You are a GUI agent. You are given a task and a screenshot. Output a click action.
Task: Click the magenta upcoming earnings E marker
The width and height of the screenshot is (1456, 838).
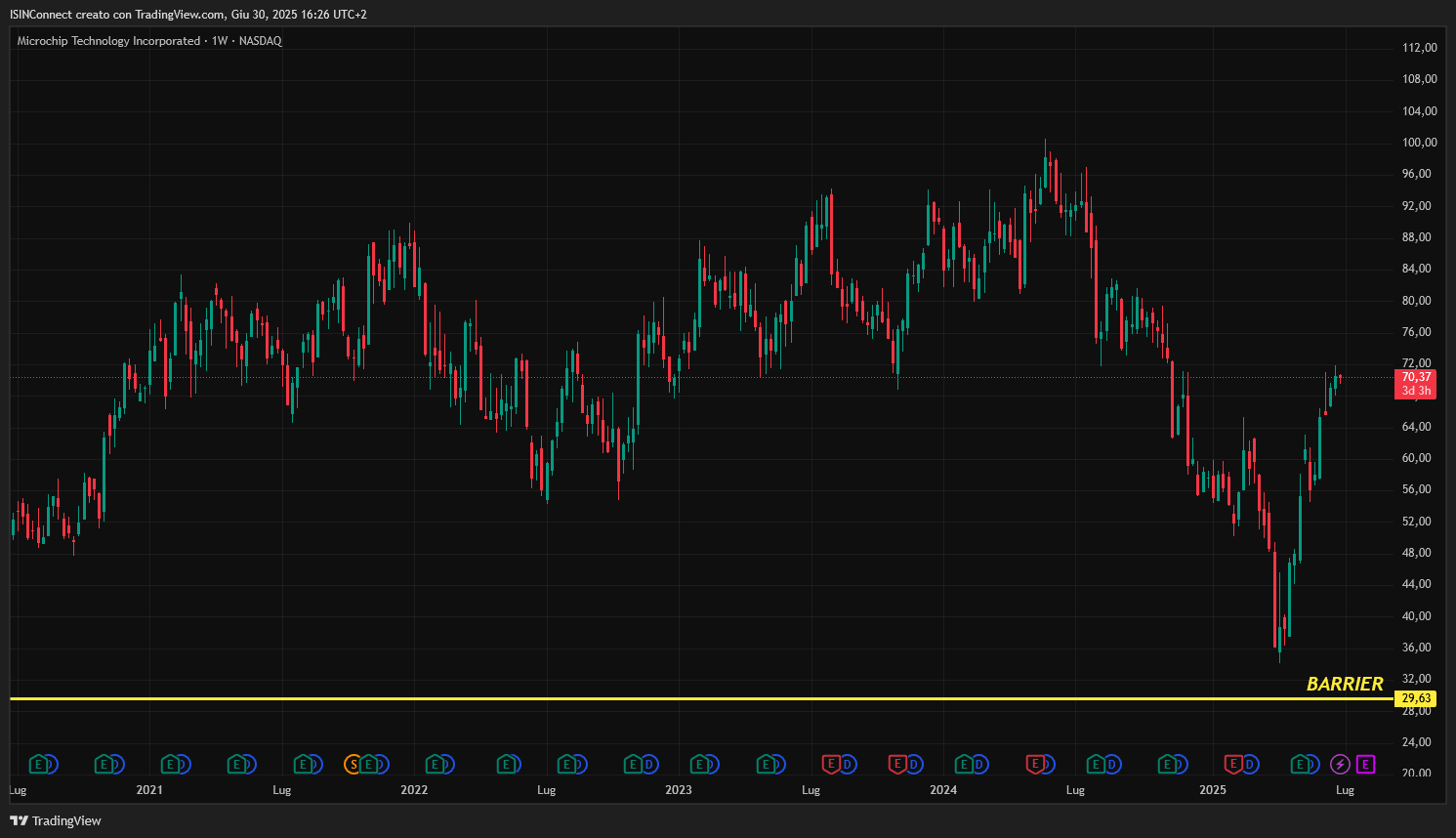coord(1365,764)
